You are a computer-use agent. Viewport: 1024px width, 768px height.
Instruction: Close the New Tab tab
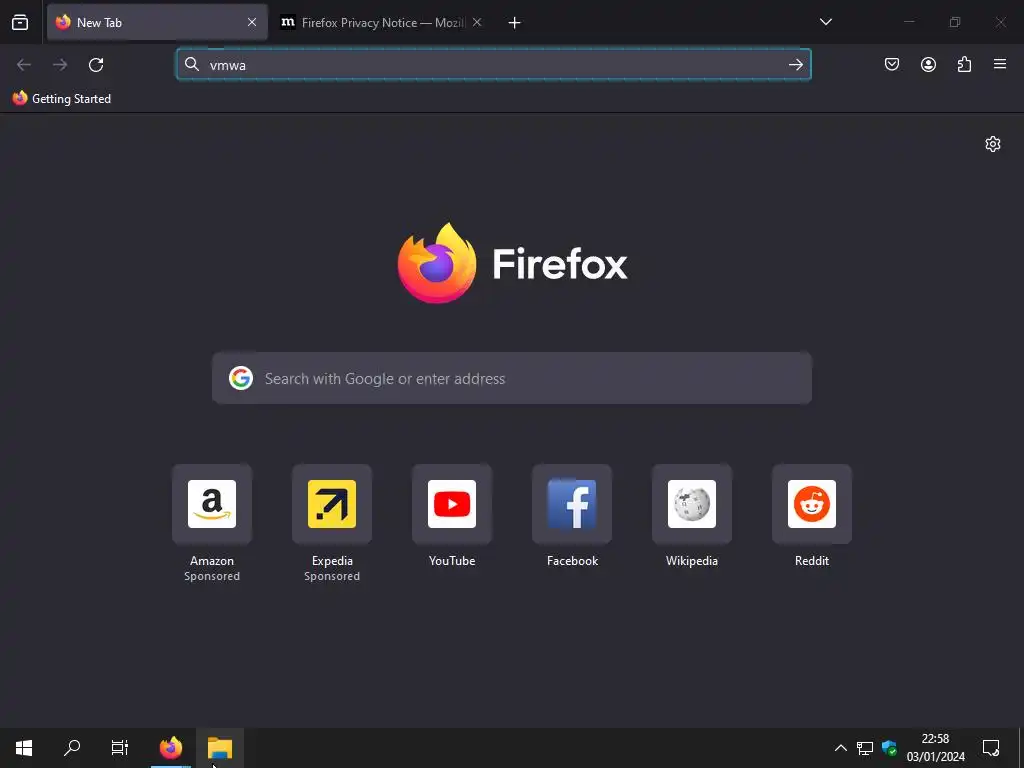[251, 22]
